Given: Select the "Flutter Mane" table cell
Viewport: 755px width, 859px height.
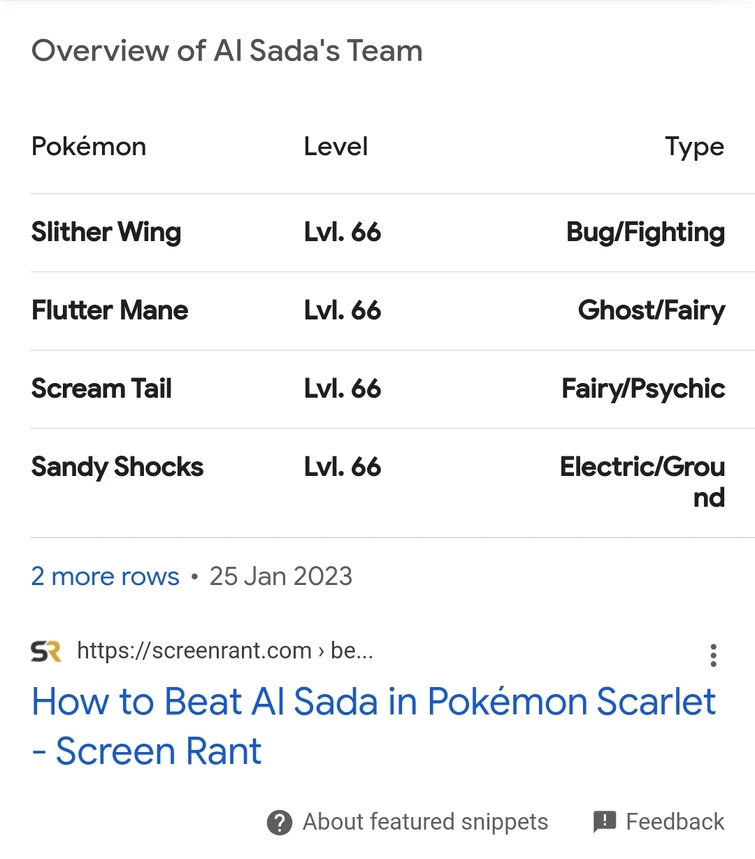Looking at the screenshot, I should [110, 310].
